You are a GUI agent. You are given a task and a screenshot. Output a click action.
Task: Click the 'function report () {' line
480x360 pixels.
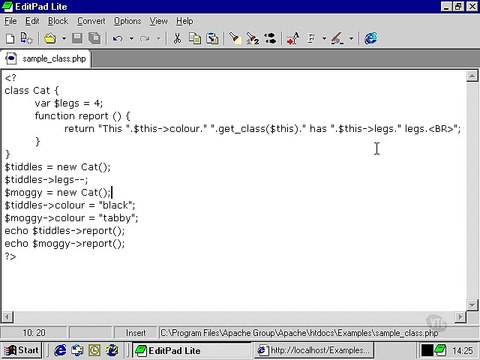82,116
